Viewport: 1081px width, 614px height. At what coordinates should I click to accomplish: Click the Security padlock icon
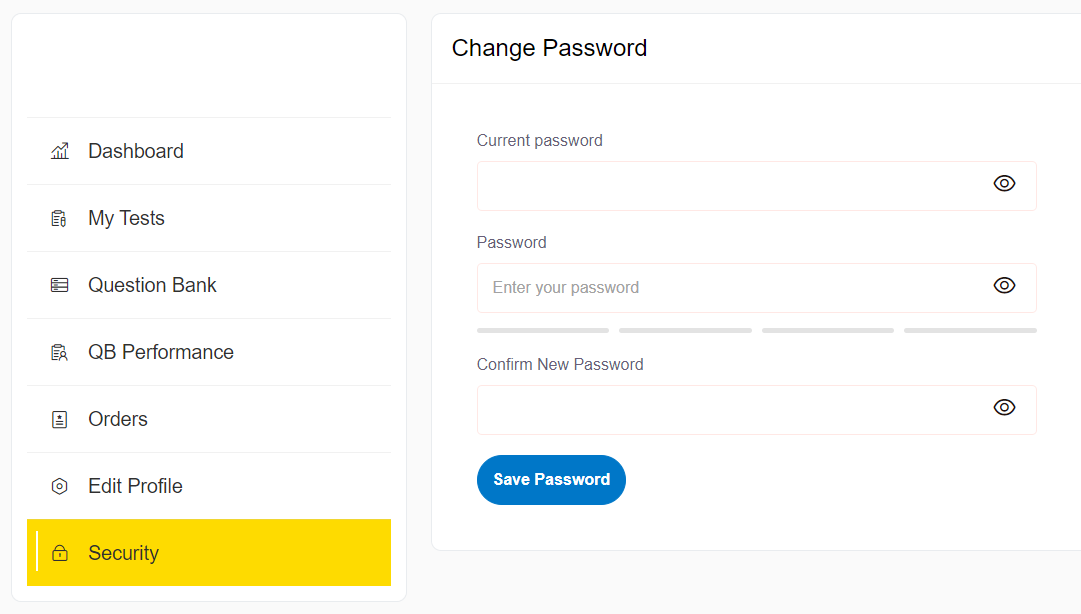pyautogui.click(x=60, y=553)
